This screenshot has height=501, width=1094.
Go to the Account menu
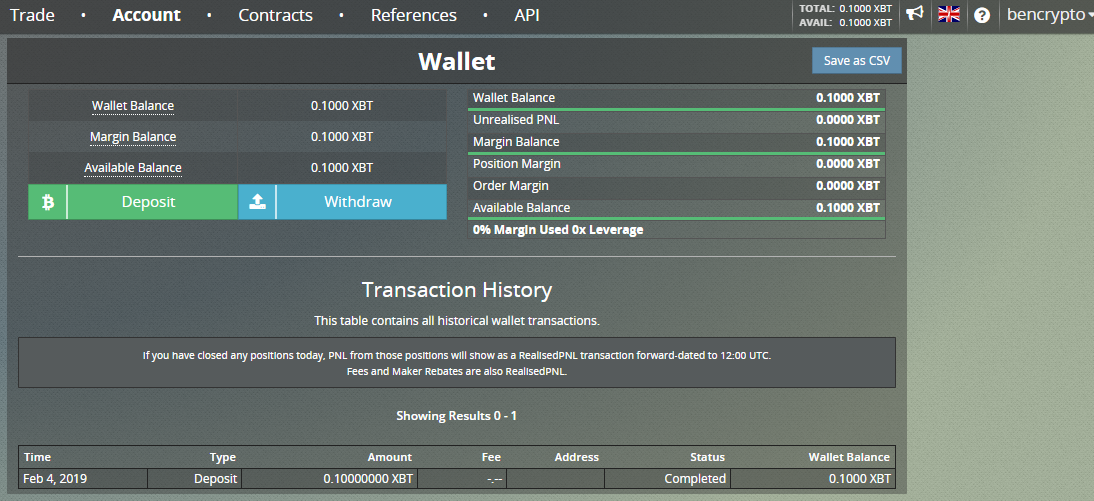click(147, 15)
